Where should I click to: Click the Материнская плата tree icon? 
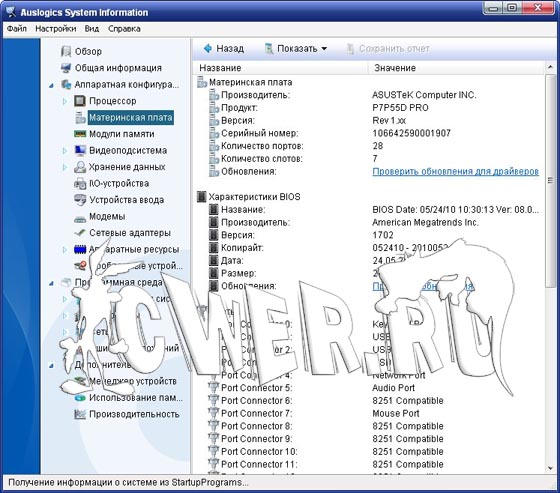pos(80,118)
